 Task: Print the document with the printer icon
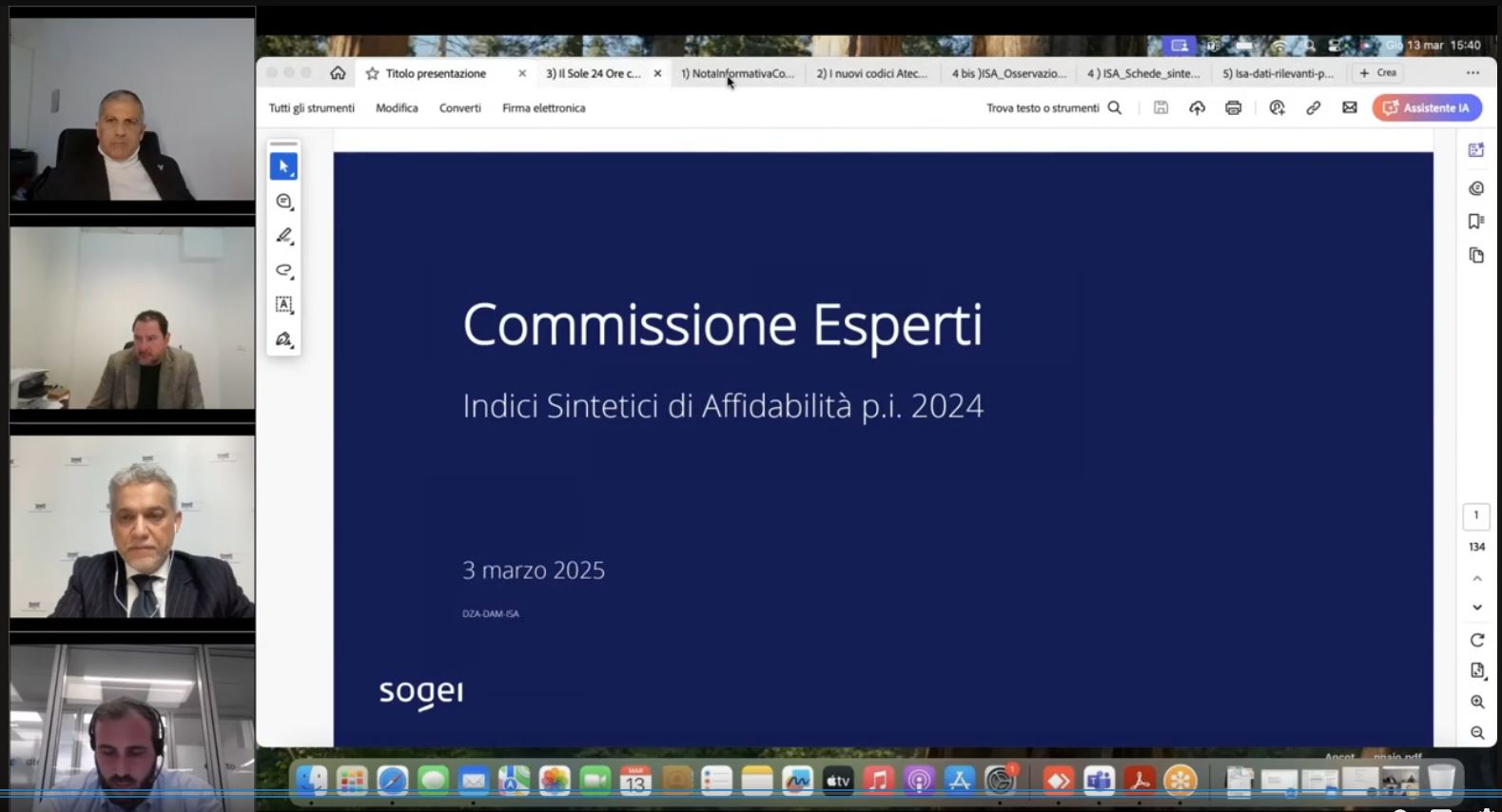1233,108
